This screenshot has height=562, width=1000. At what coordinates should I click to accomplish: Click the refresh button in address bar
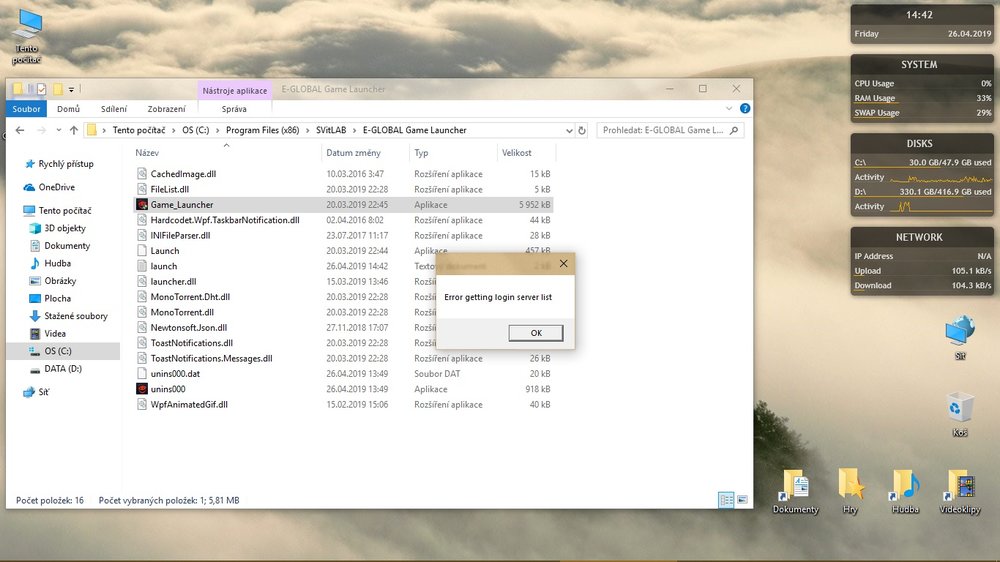(582, 130)
